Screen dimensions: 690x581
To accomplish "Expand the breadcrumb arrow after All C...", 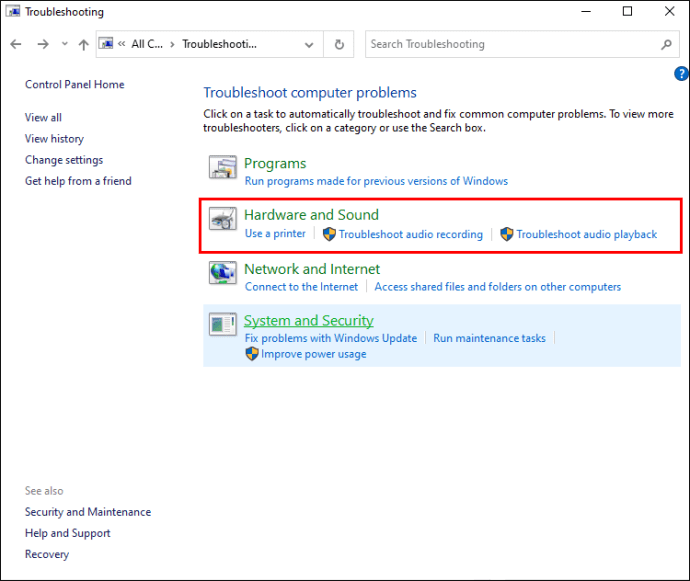I will (x=172, y=44).
